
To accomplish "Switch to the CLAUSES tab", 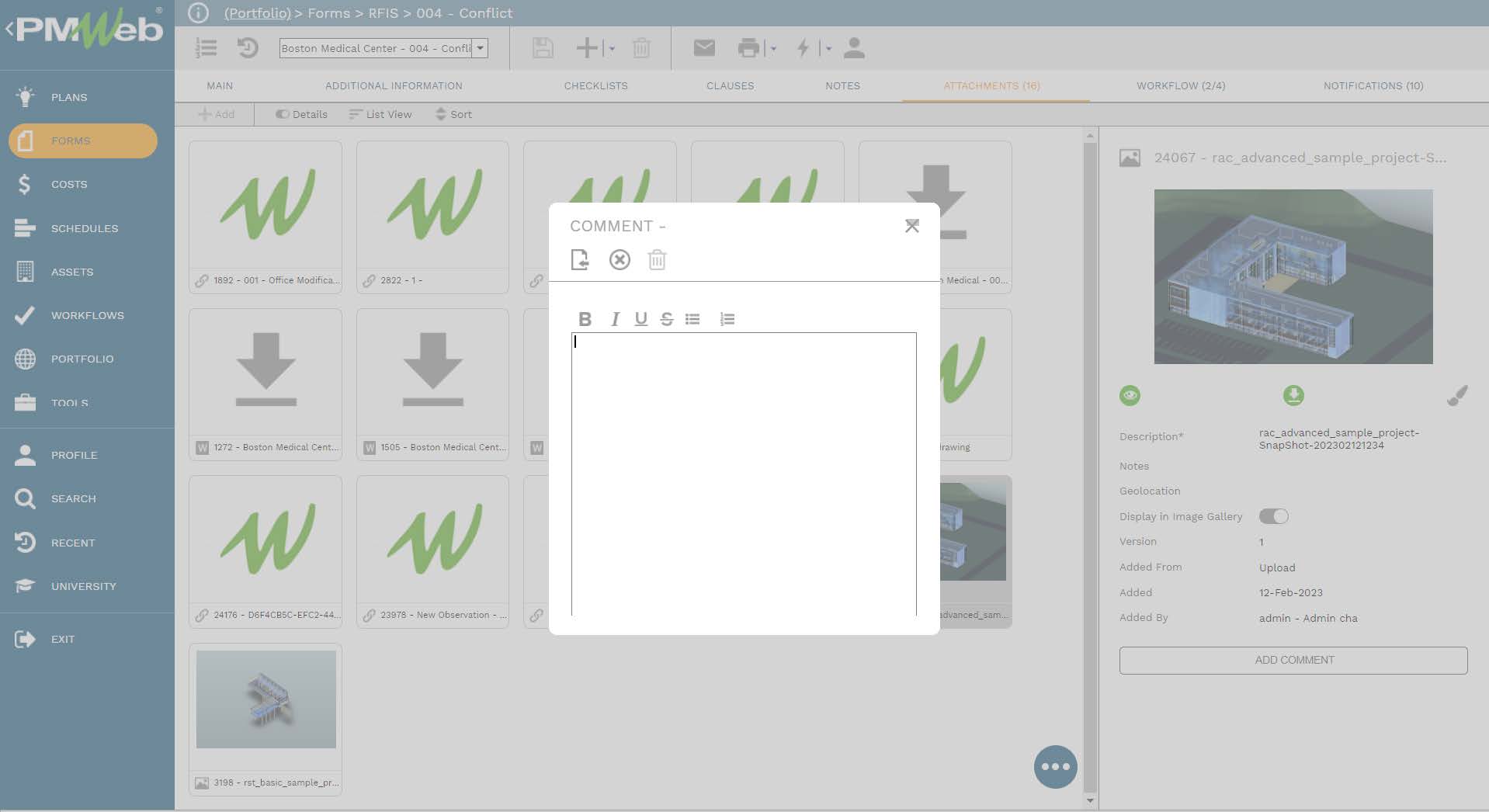I will tap(730, 85).
